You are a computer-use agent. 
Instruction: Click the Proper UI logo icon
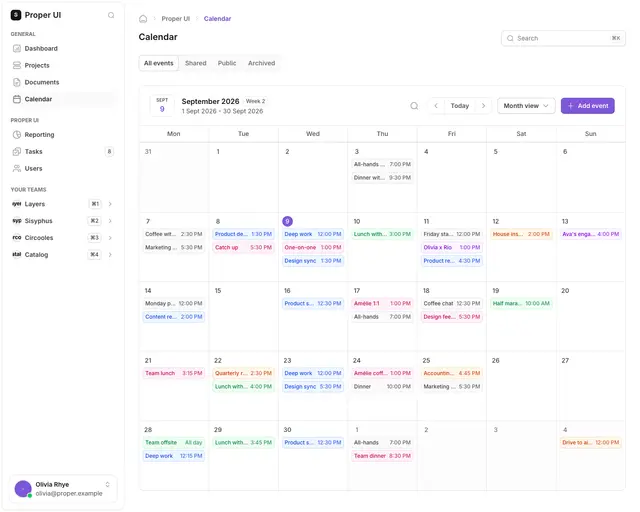[x=16, y=15]
